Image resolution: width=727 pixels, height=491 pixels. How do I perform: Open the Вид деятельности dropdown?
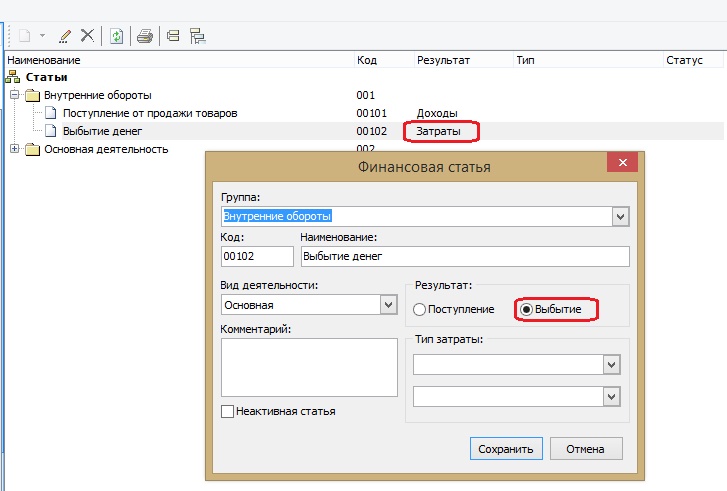tap(388, 305)
